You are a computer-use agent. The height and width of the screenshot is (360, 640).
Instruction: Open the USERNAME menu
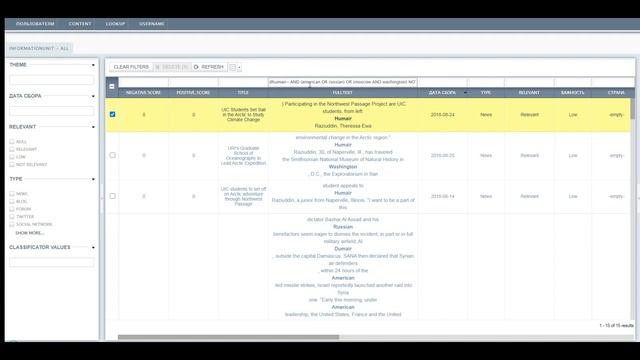[151, 24]
